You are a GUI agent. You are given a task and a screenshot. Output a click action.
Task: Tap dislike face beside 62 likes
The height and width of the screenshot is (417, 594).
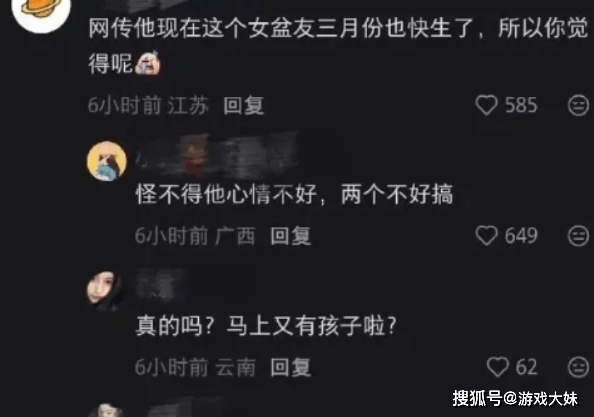pyautogui.click(x=578, y=367)
